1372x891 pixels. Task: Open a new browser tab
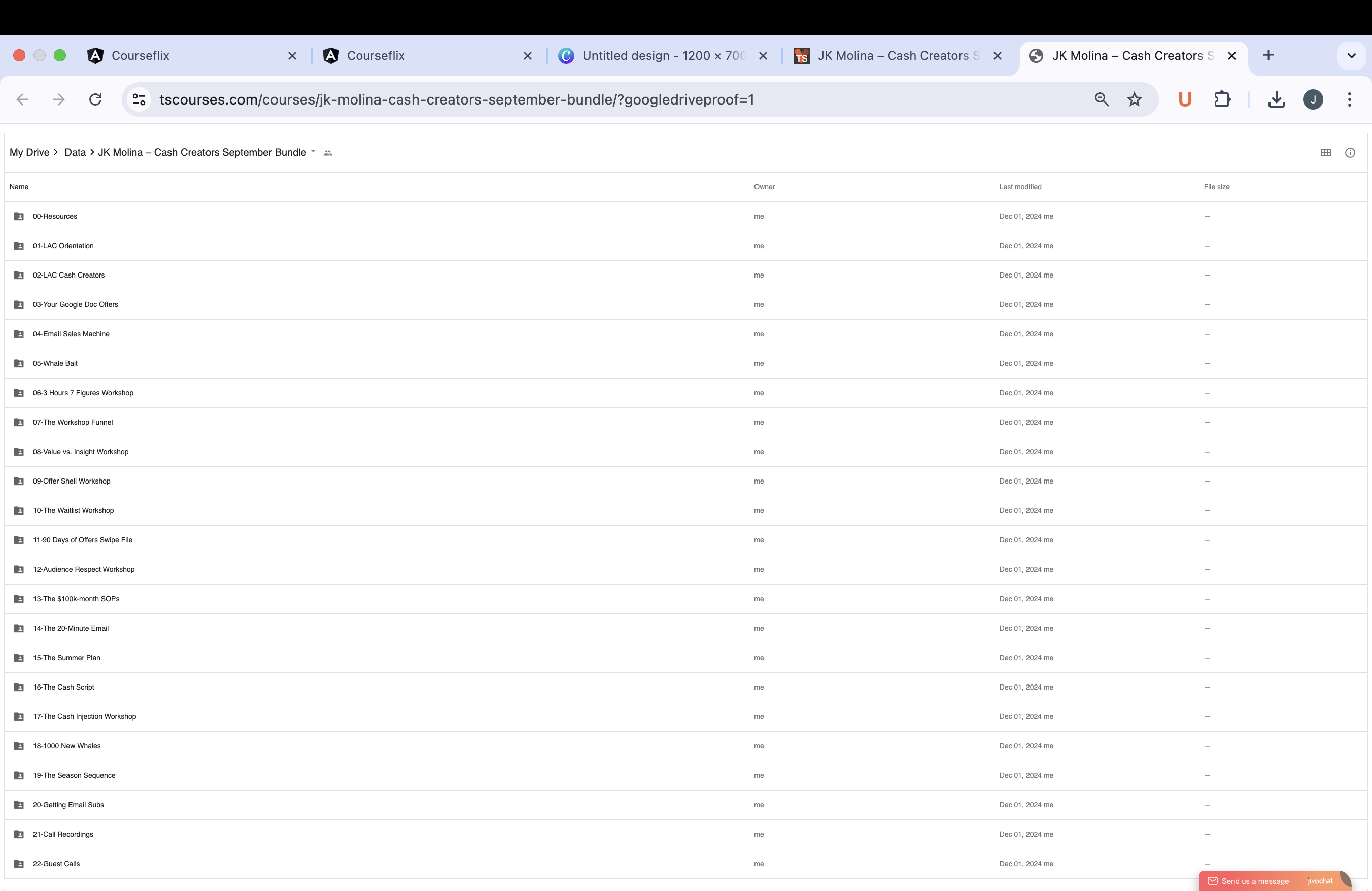click(1268, 55)
